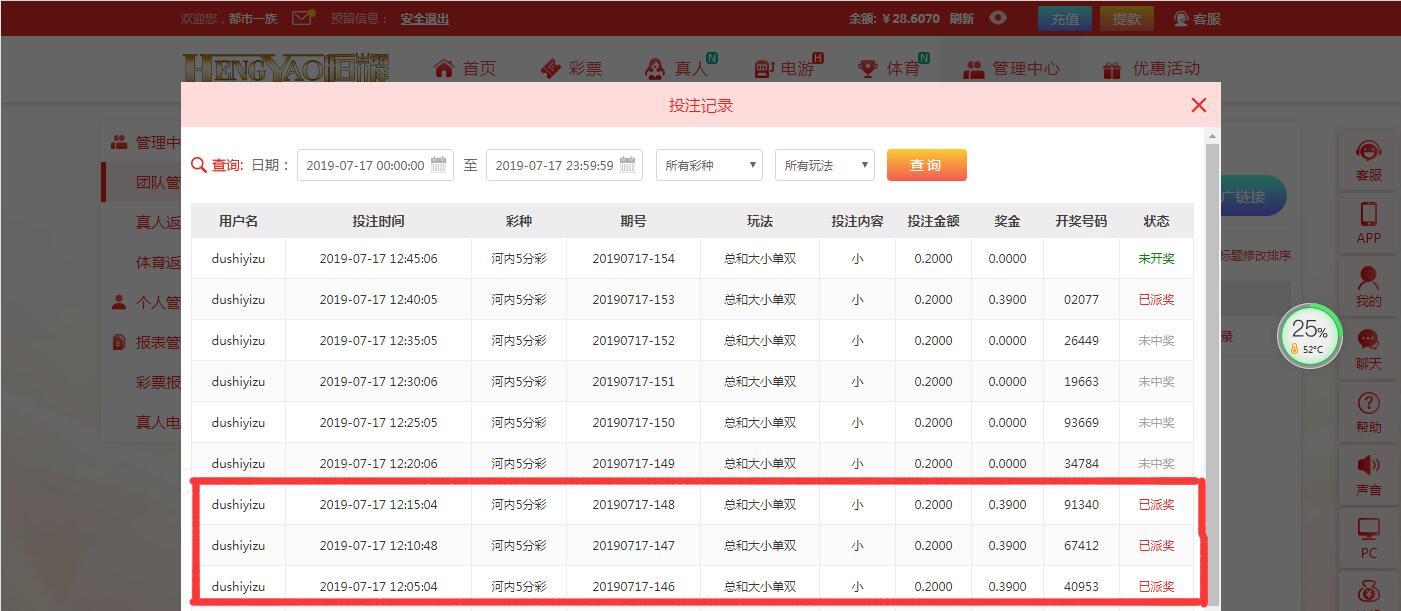Click the 用户名 column header

(x=238, y=221)
